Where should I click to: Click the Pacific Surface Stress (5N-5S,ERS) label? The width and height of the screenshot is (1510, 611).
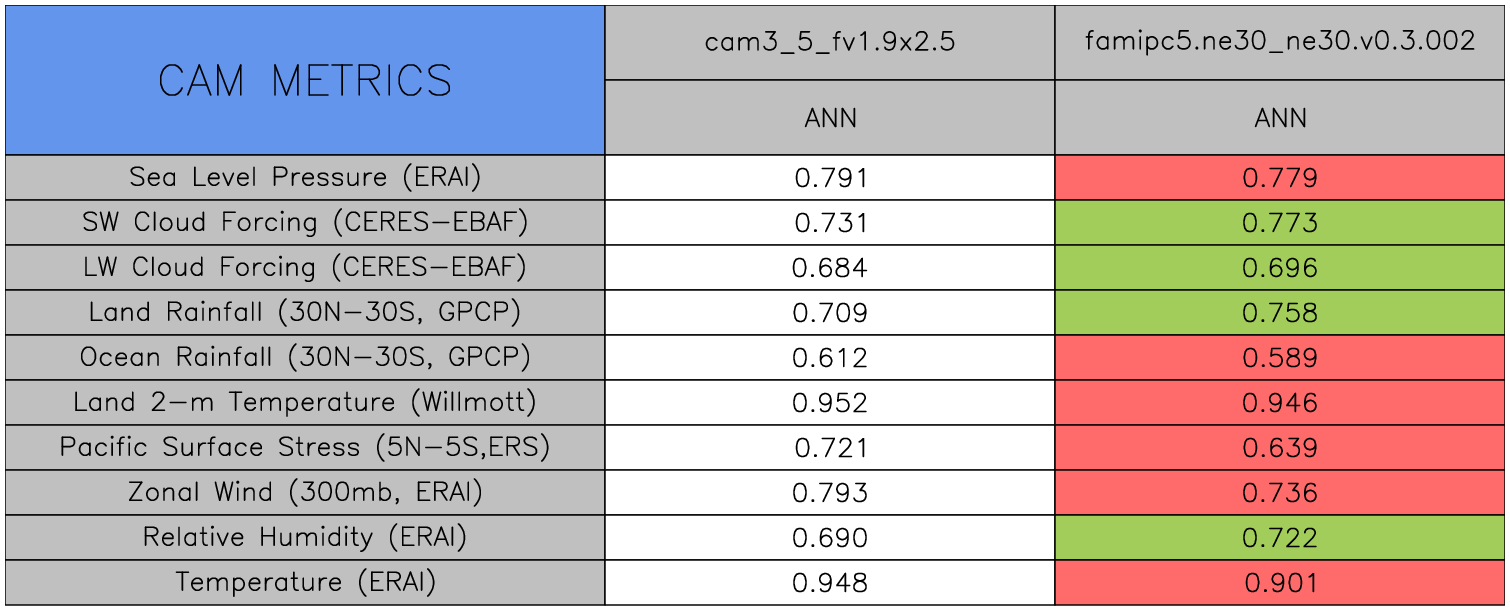click(305, 448)
